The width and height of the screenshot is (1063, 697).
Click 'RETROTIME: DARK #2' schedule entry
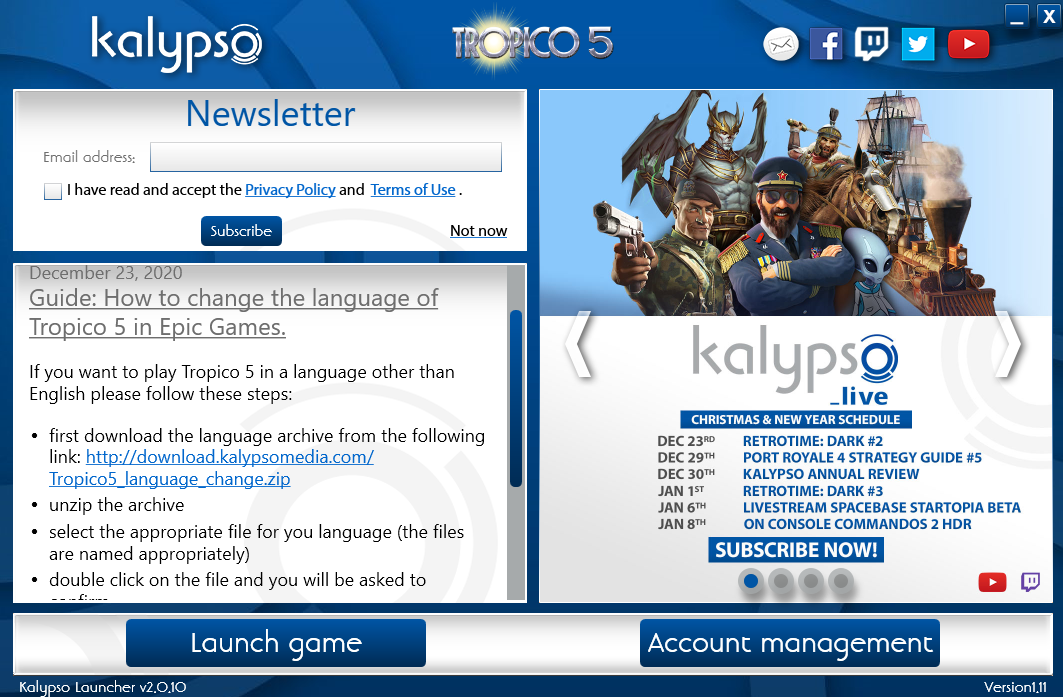[812, 441]
